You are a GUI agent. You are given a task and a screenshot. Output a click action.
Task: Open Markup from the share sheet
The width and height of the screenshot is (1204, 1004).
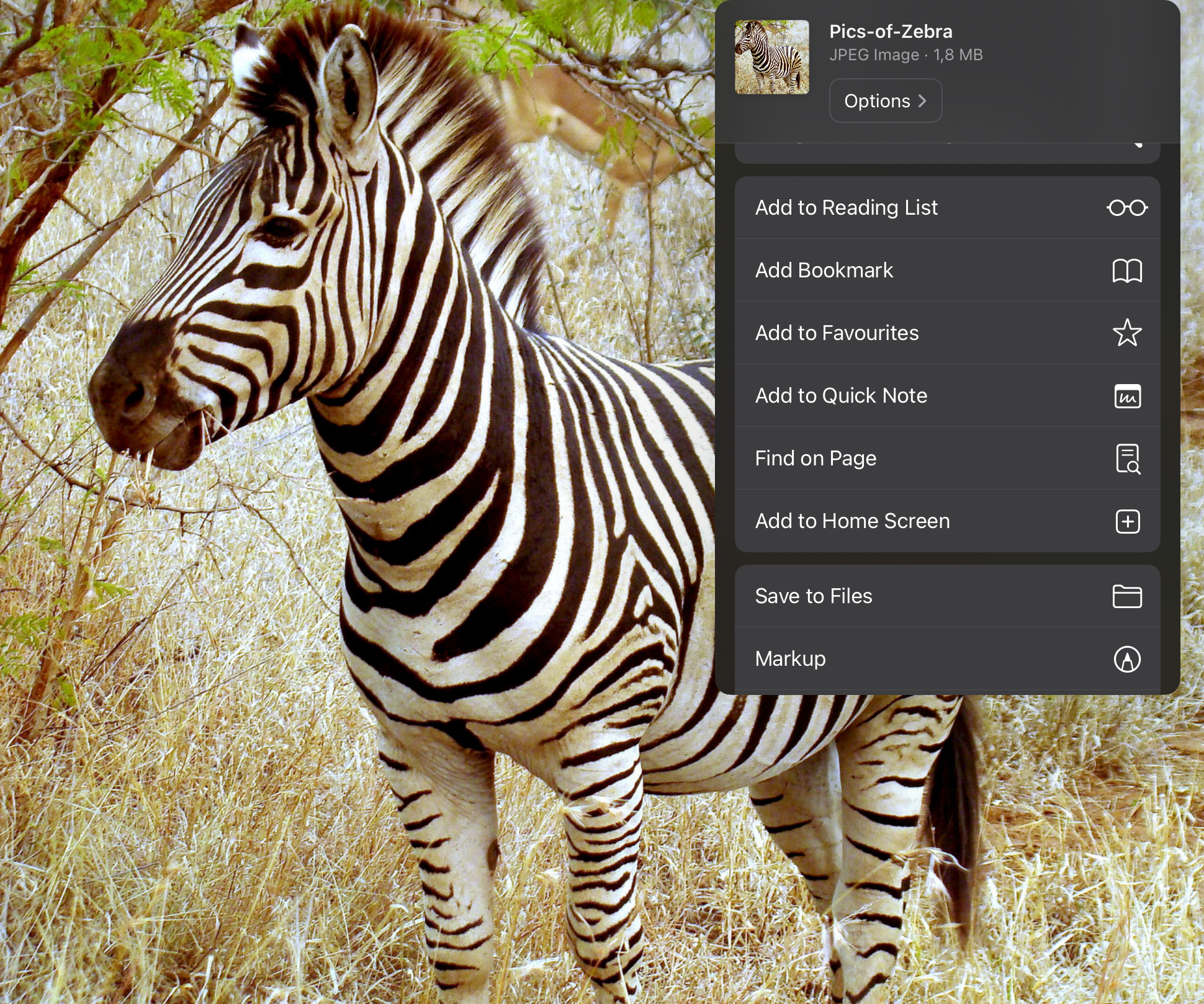coord(790,659)
